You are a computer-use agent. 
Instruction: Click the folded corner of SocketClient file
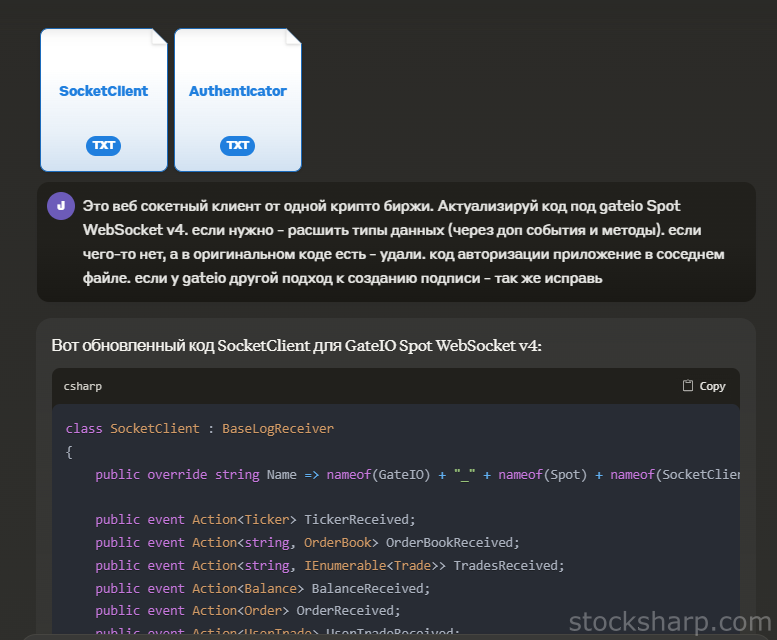coord(158,37)
